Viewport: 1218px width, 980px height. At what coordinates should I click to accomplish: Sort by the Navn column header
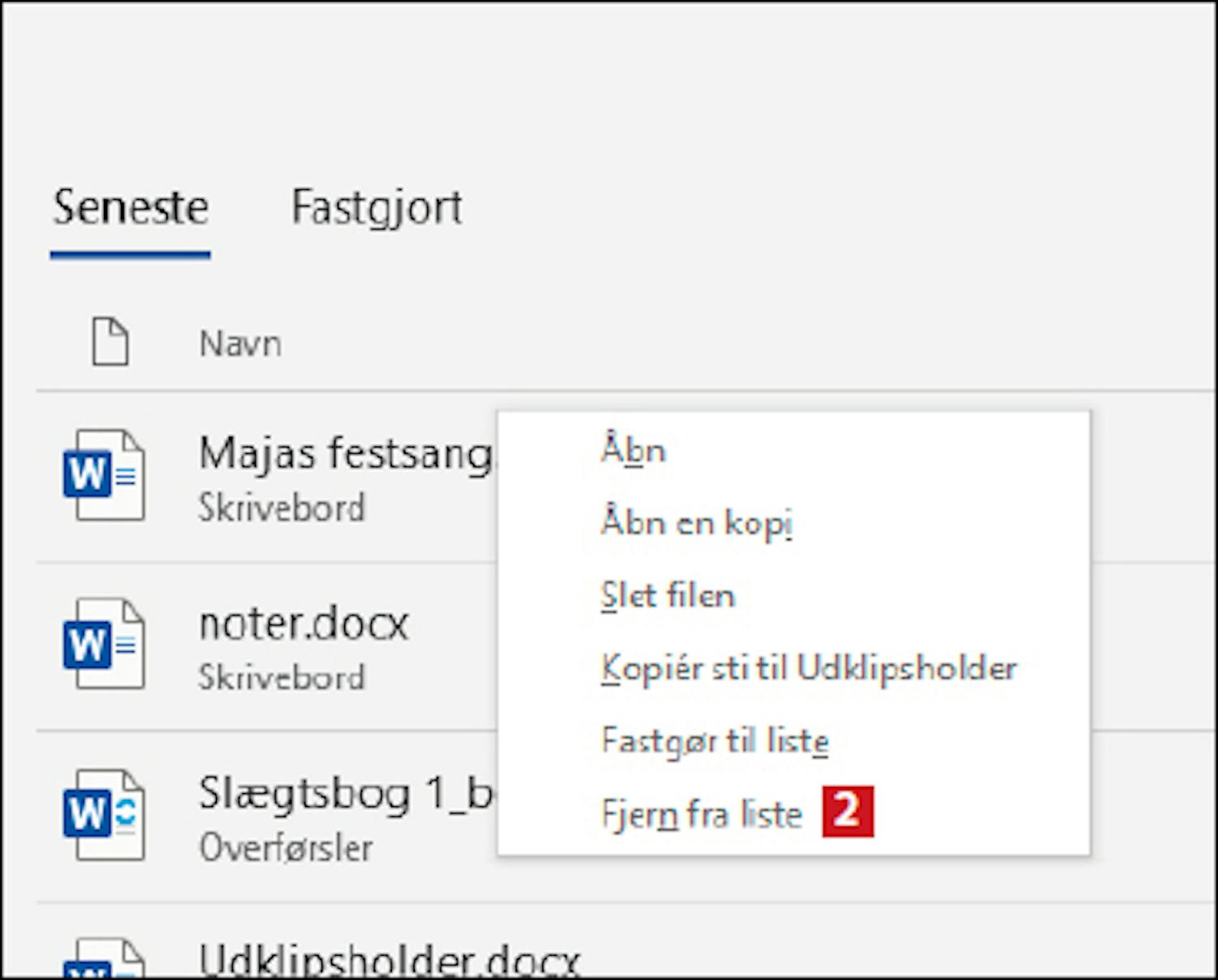[x=240, y=344]
